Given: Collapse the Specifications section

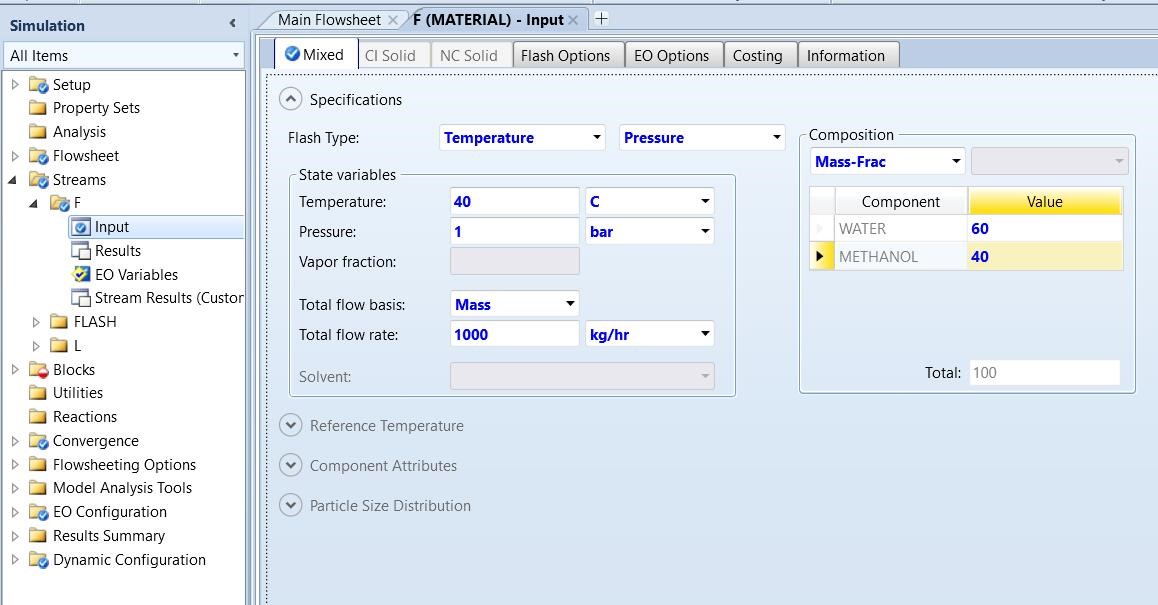Looking at the screenshot, I should click(x=290, y=99).
